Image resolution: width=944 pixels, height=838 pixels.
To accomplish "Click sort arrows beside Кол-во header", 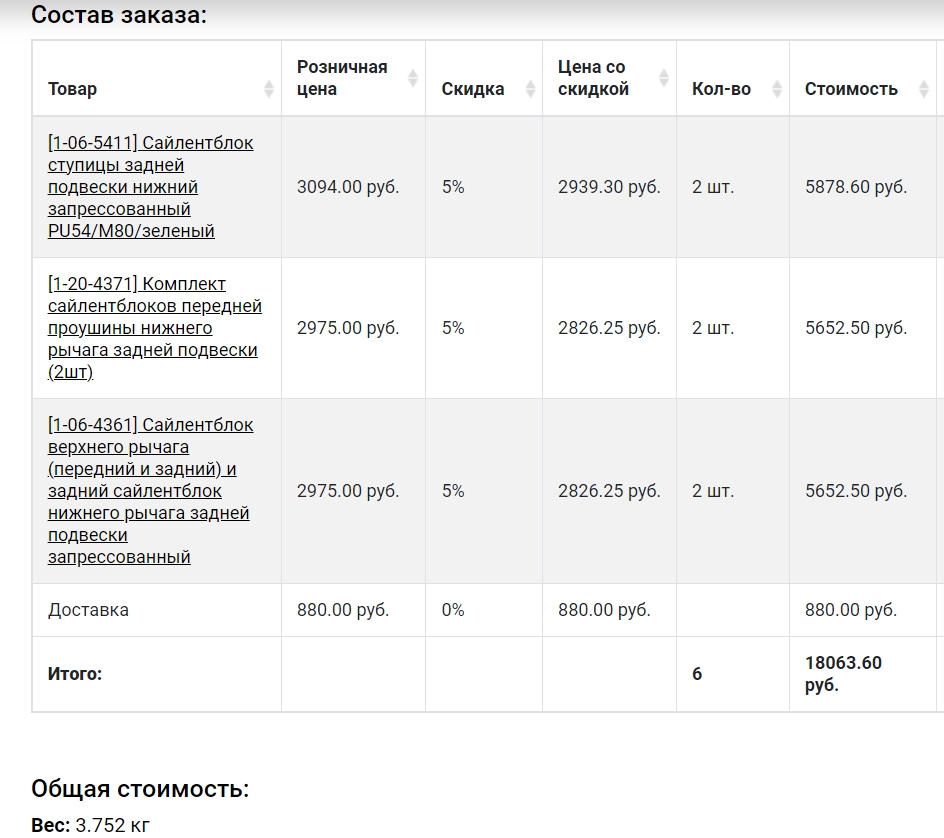I will [x=776, y=89].
